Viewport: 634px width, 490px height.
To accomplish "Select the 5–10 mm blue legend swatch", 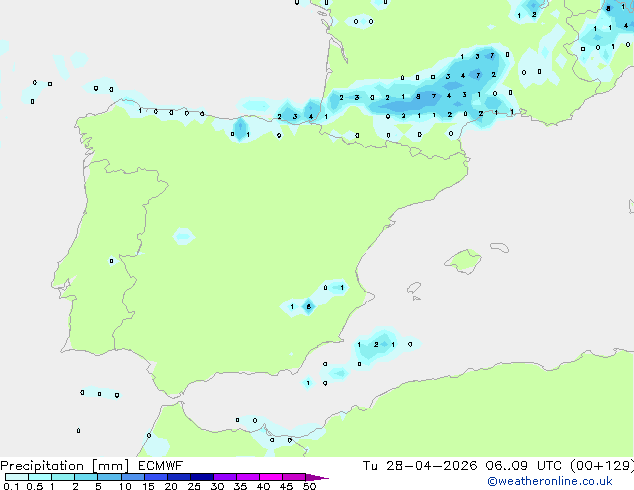I will tap(109, 477).
